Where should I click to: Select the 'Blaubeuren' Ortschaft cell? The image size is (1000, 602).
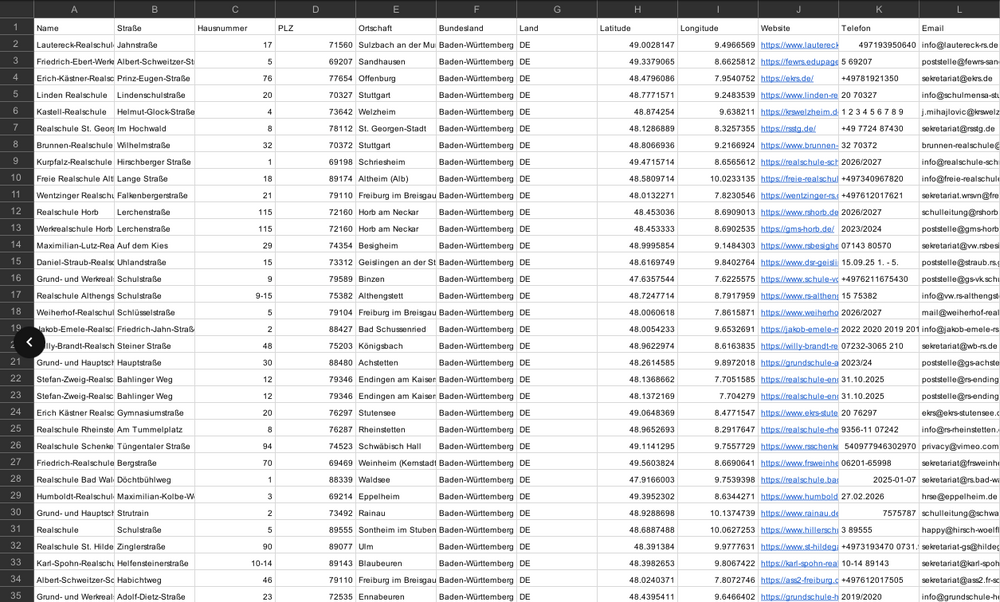tap(396, 563)
